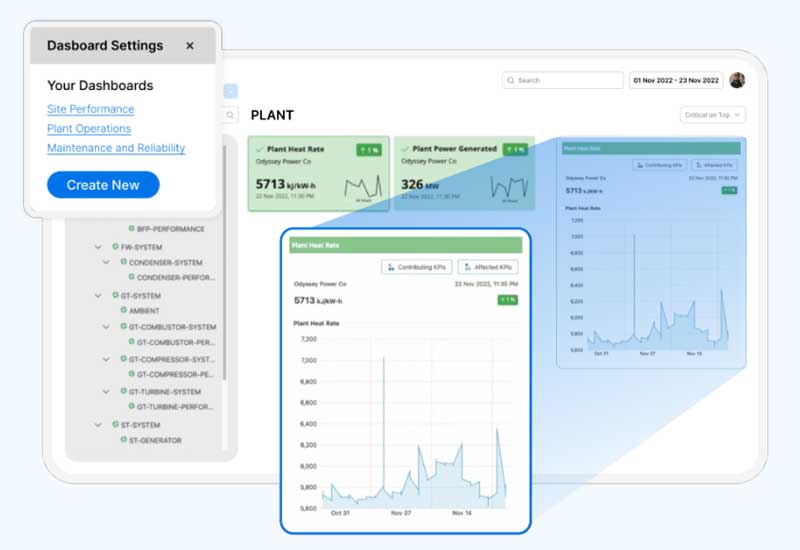
Task: Click Affected KPIs in the foreground chart
Action: [x=488, y=267]
